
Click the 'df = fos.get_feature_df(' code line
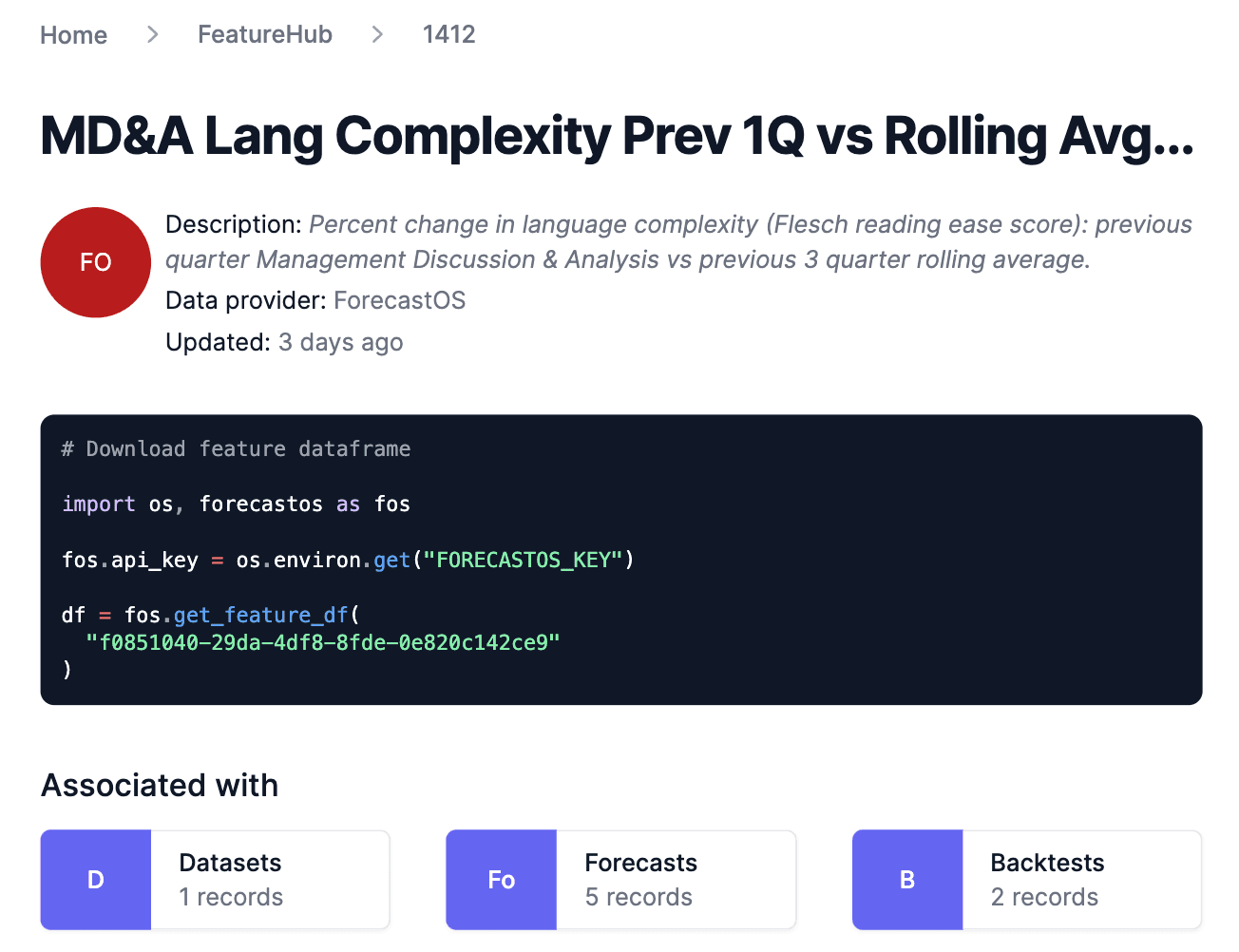pyautogui.click(x=211, y=615)
